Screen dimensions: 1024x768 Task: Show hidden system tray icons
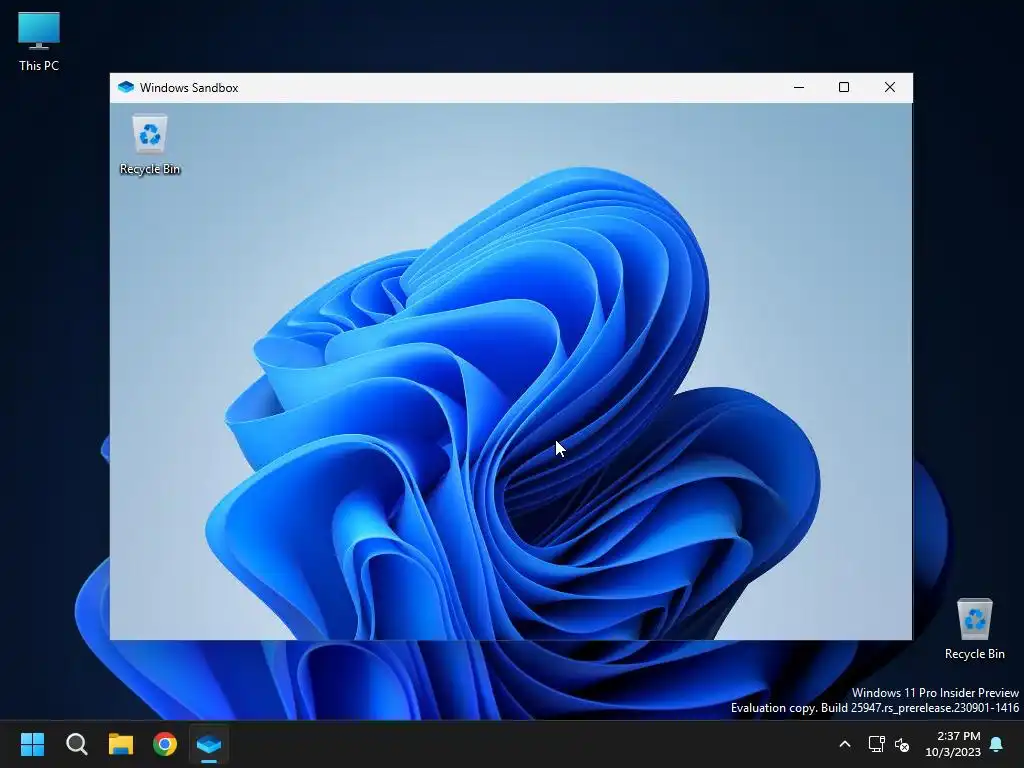pos(844,744)
